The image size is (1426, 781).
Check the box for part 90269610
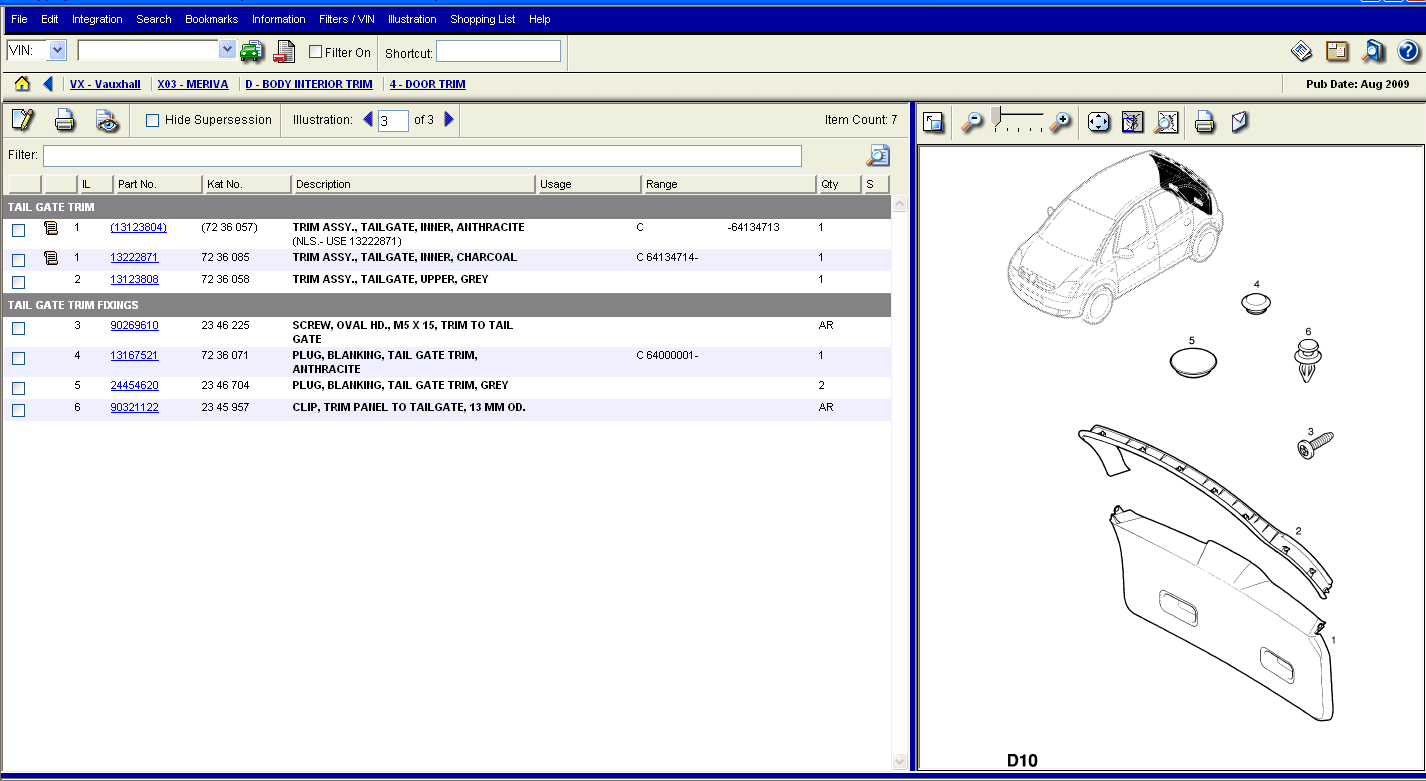(18, 328)
